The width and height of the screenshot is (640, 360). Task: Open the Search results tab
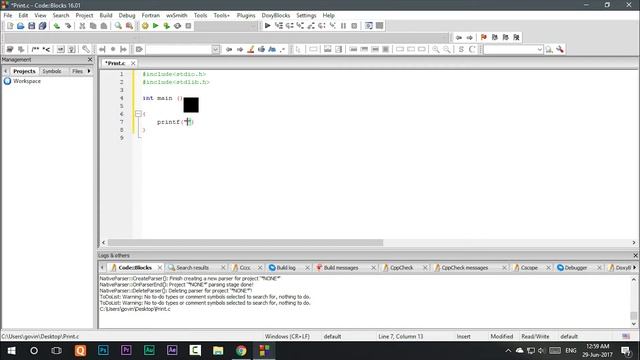[192, 268]
